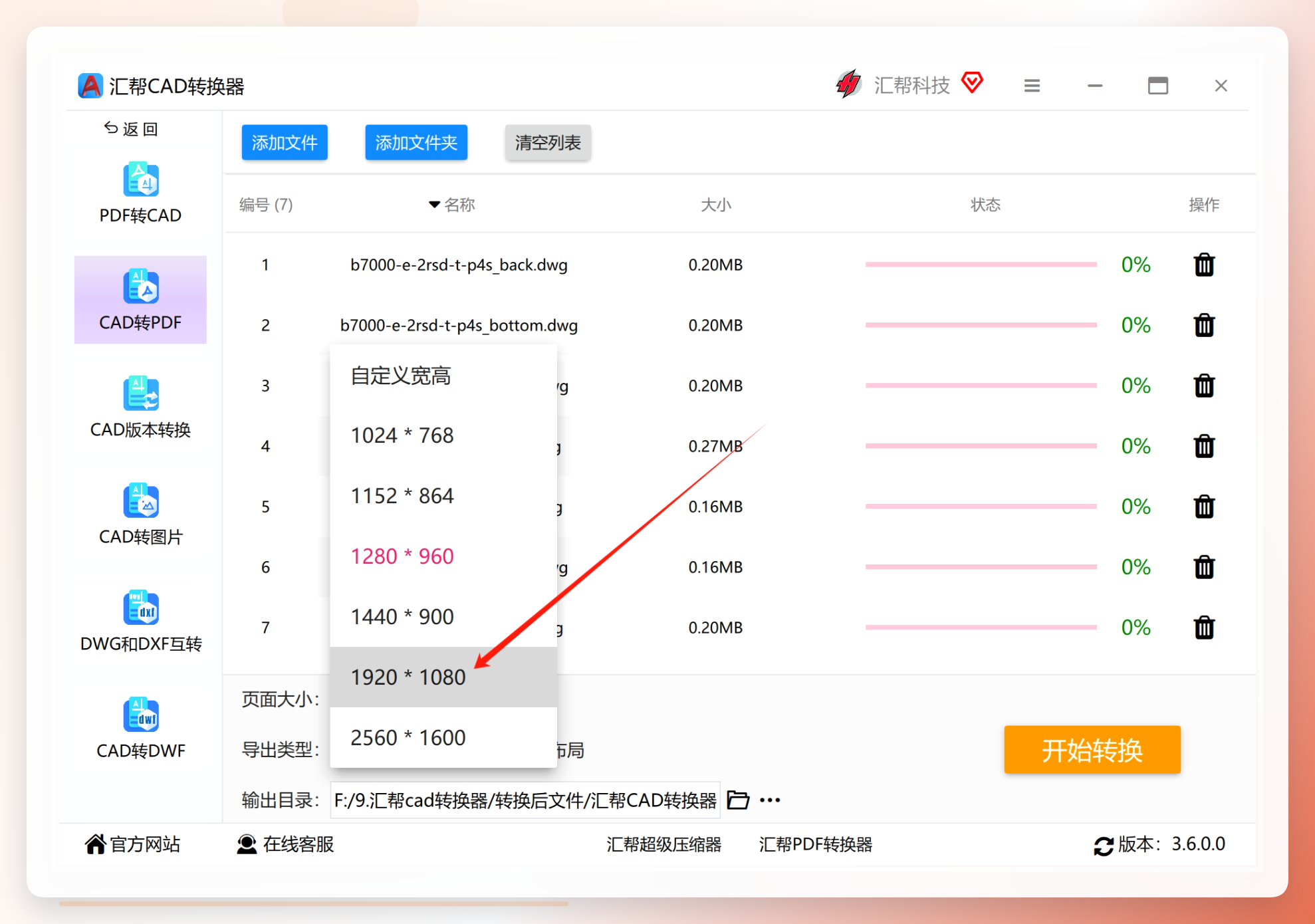The image size is (1315, 924).
Task: Choose 1280 * 960 page size
Action: [x=443, y=556]
